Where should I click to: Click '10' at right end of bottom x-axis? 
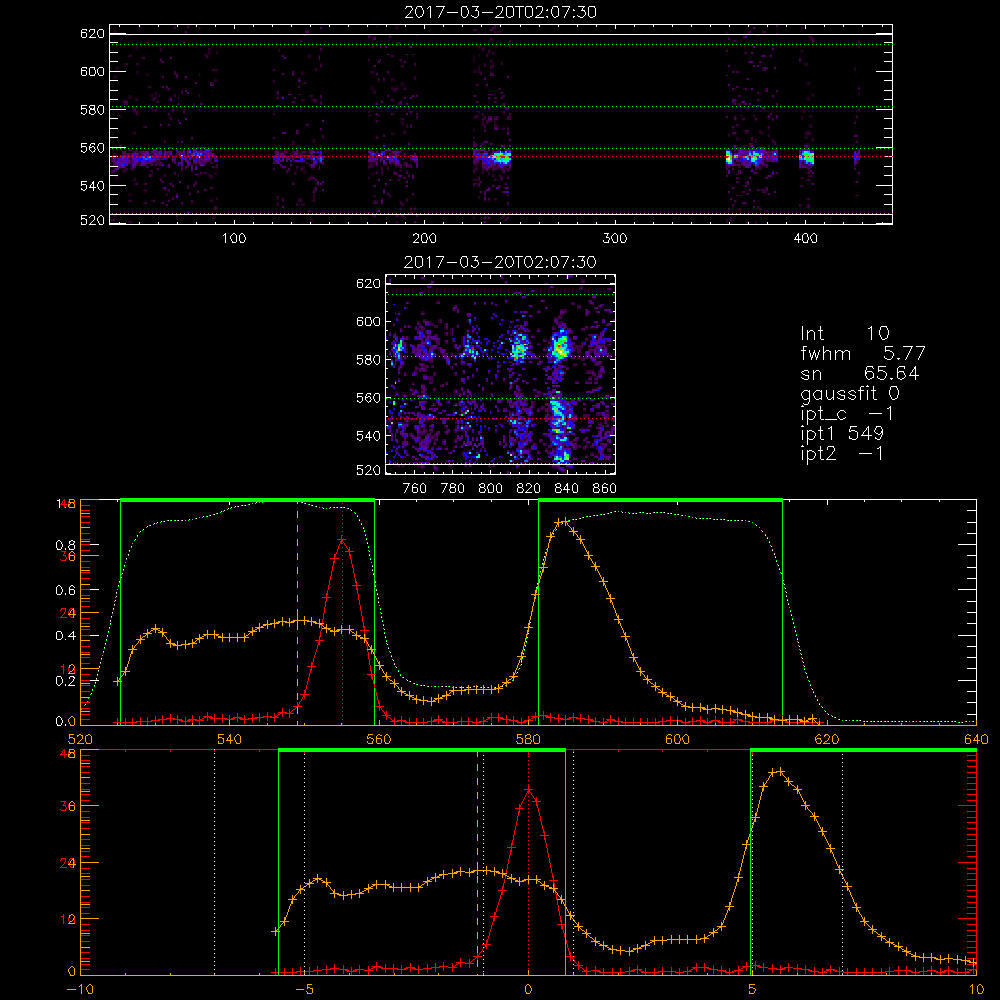pyautogui.click(x=976, y=989)
